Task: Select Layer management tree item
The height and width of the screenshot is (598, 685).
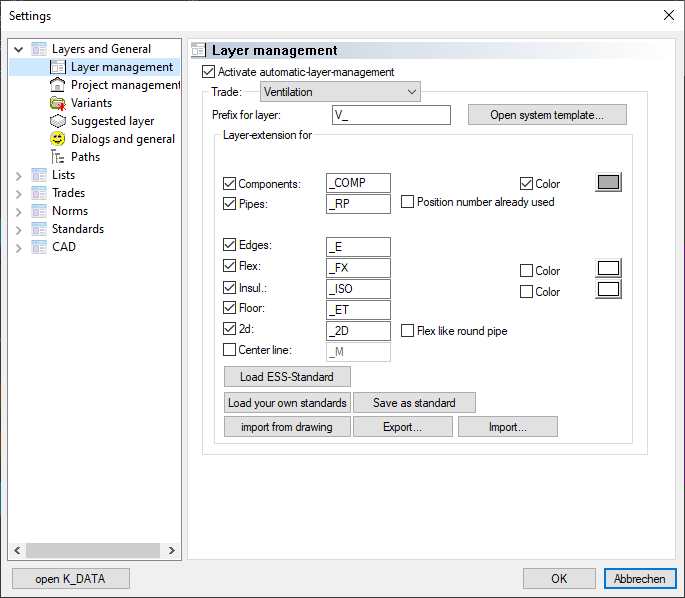Action: (x=121, y=67)
